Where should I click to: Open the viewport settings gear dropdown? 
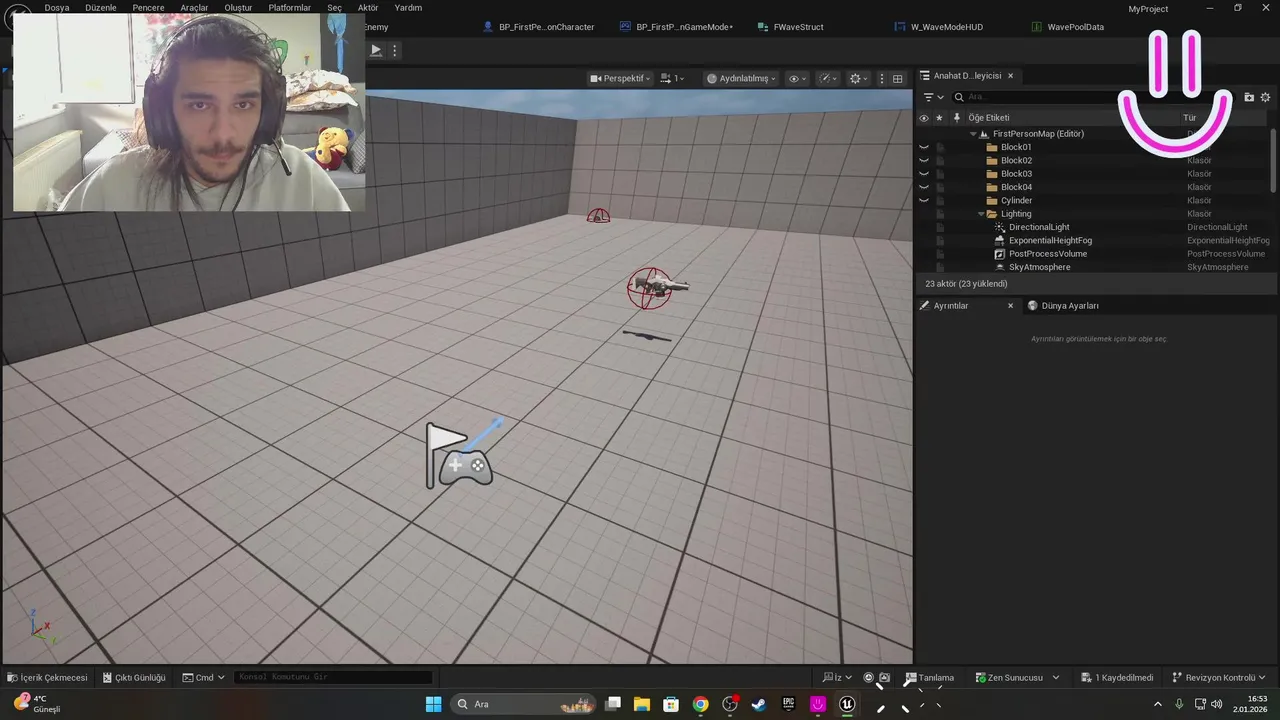coord(858,78)
